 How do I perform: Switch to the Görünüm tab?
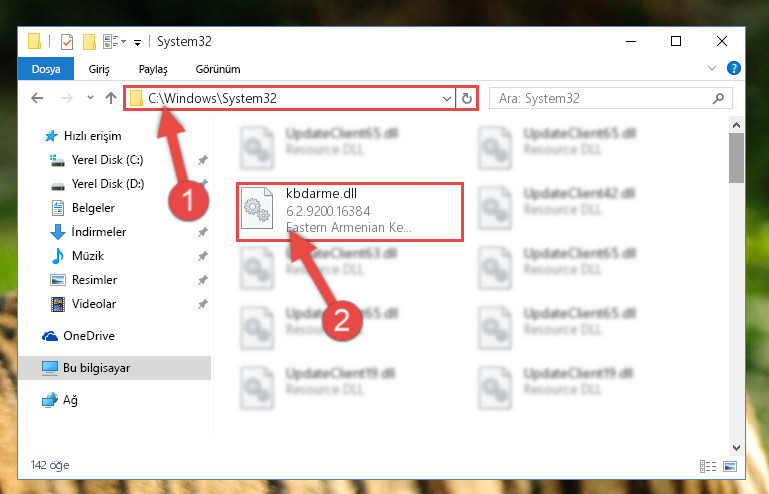(x=218, y=69)
